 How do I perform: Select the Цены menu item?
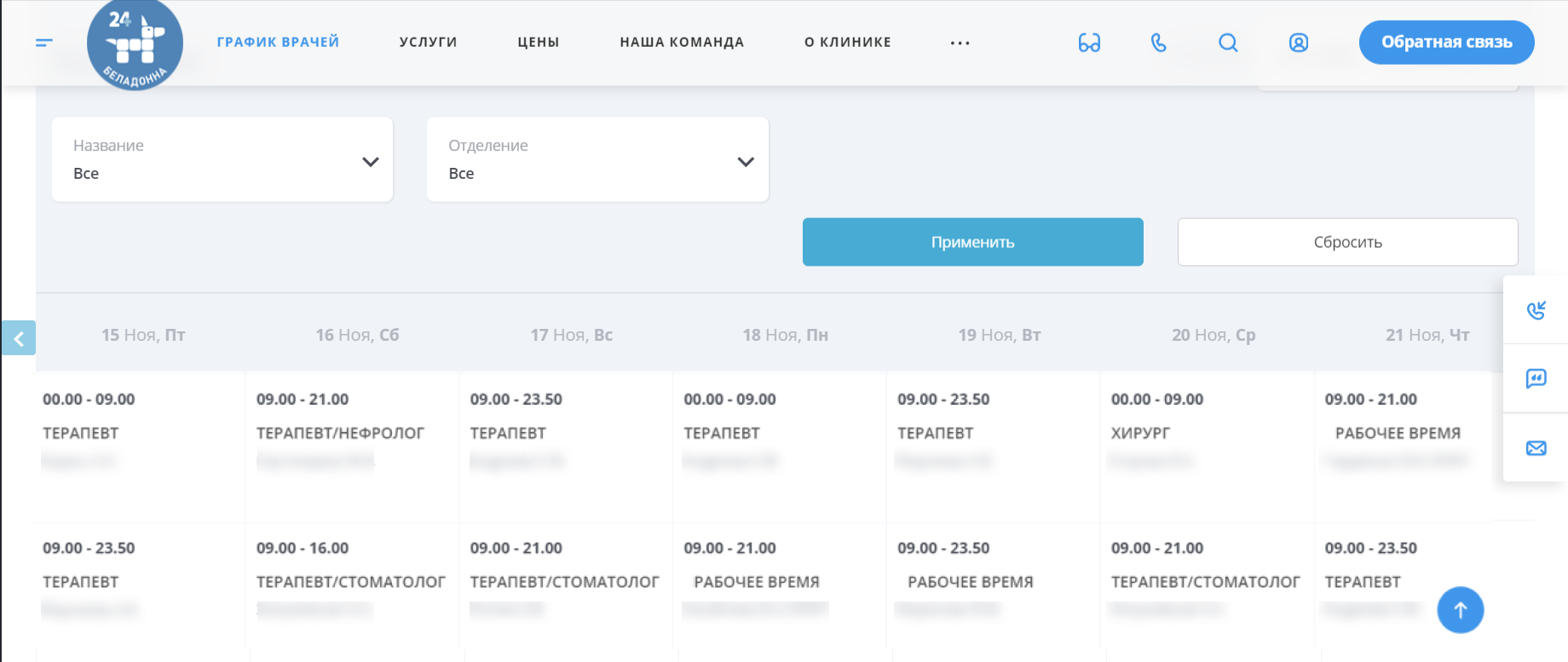[x=538, y=43]
